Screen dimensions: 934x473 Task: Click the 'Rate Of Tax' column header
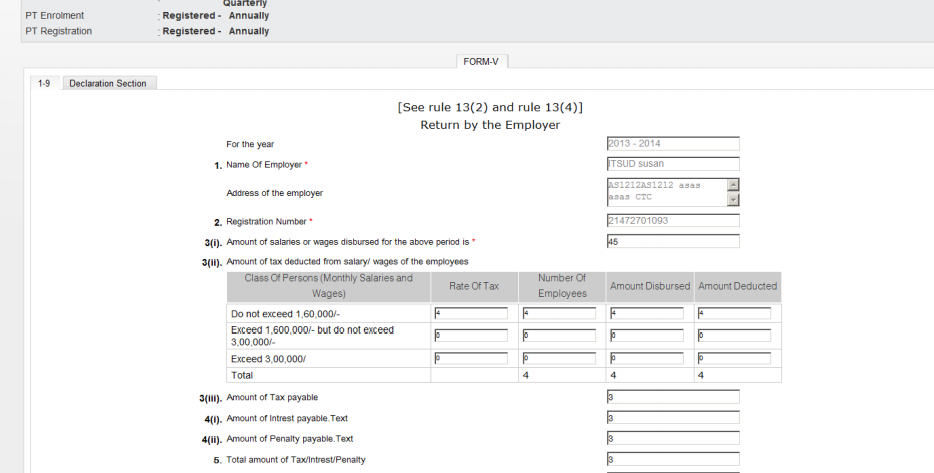[x=474, y=287]
